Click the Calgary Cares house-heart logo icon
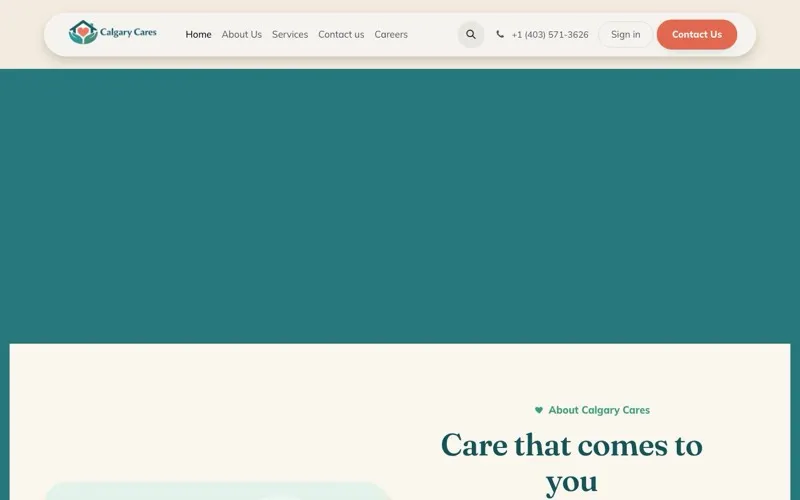Viewport: 800px width, 500px height. [x=83, y=32]
